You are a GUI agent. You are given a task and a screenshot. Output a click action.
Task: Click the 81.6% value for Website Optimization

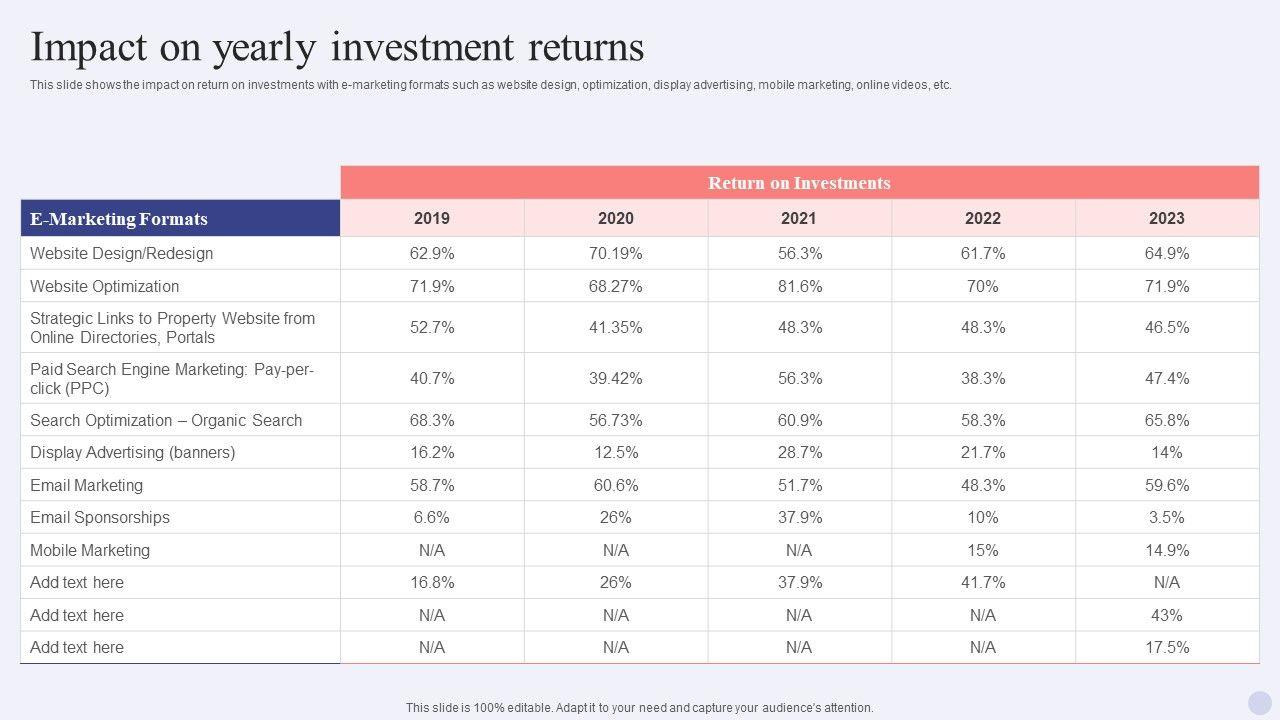(x=799, y=286)
